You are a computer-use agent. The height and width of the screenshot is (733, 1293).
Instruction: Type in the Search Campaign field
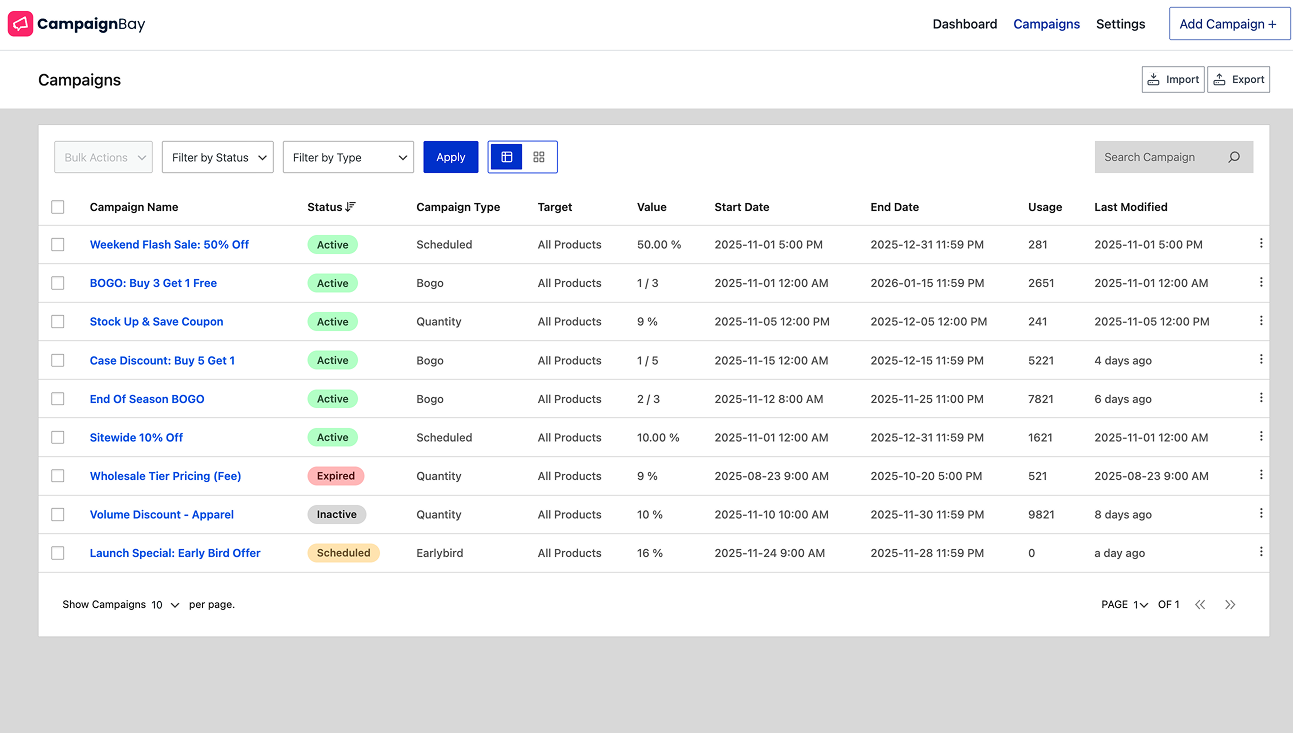(x=1160, y=157)
